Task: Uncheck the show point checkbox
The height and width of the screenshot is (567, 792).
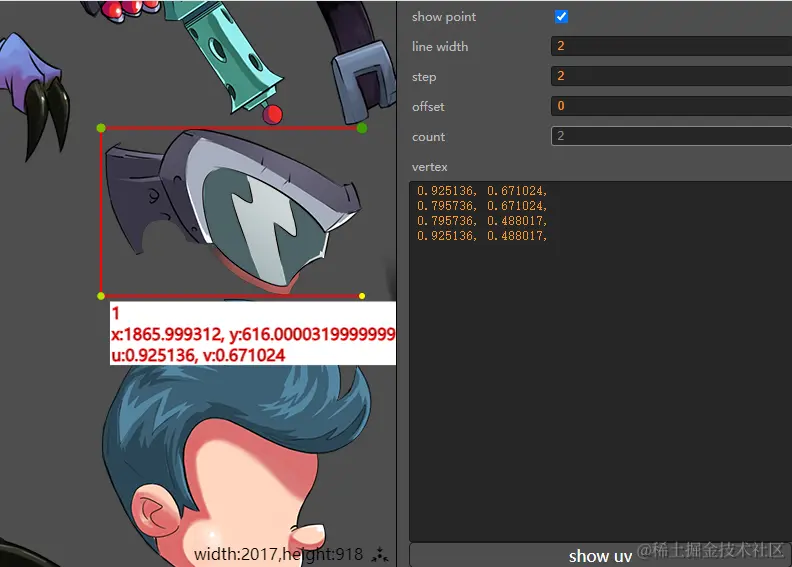Action: point(561,17)
